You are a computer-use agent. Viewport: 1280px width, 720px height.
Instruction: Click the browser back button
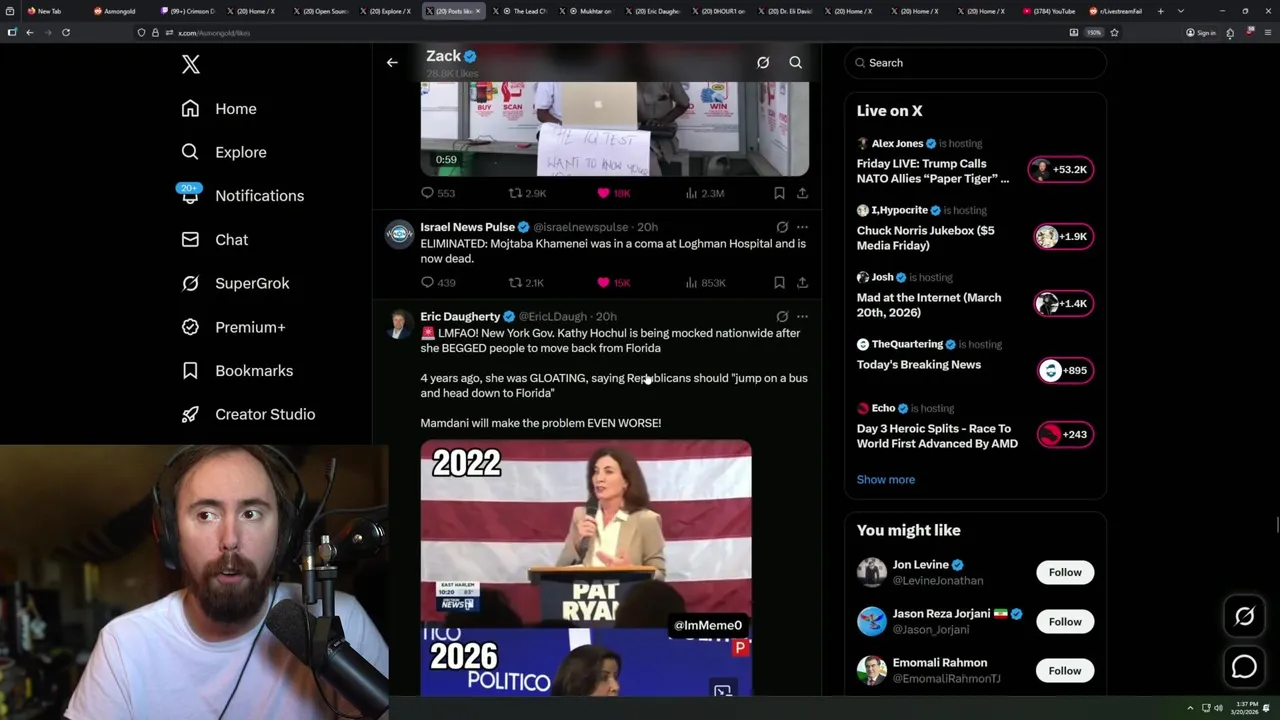click(30, 32)
